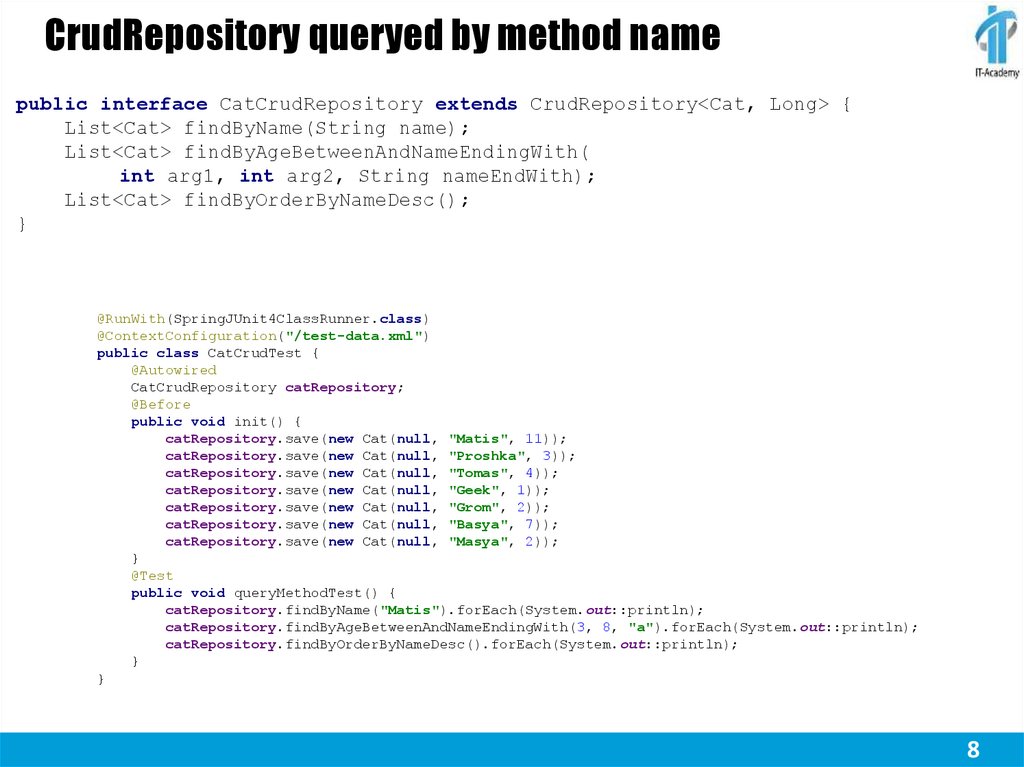Click the CatCrudRepository interface name
The height and width of the screenshot is (767, 1024).
point(318,104)
